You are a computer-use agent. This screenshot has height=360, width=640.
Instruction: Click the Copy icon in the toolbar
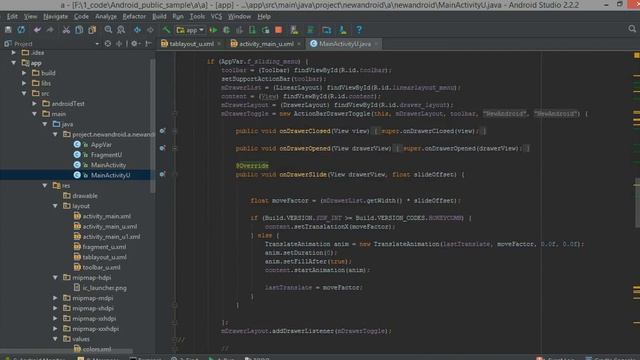[79, 30]
